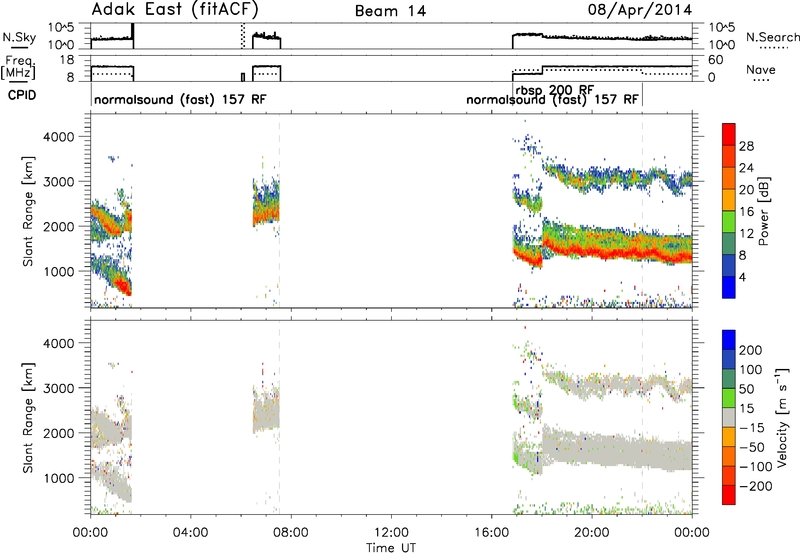Click the blue bottom of the power colorbar

coord(729,287)
